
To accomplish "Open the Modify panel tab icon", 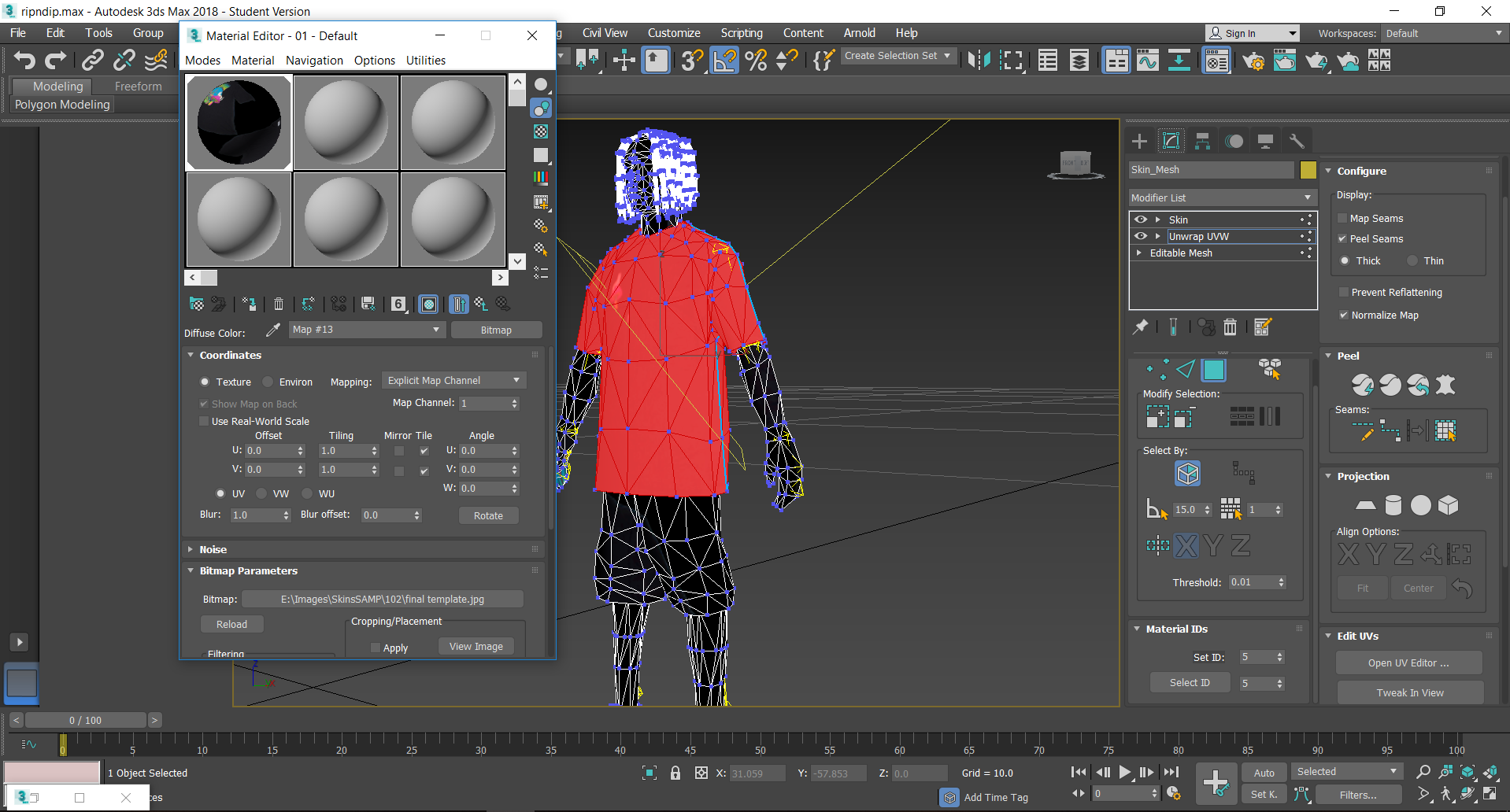I will [1171, 141].
